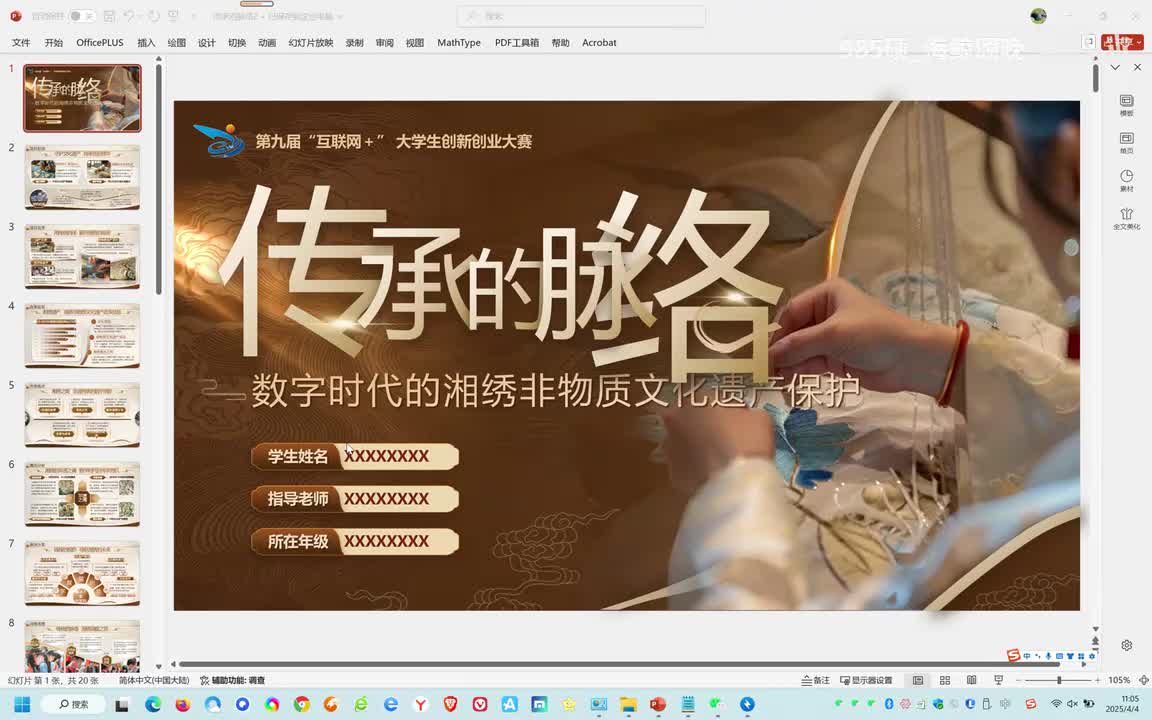Open the 单页 single page panel icon
1152x720 pixels.
(1126, 143)
